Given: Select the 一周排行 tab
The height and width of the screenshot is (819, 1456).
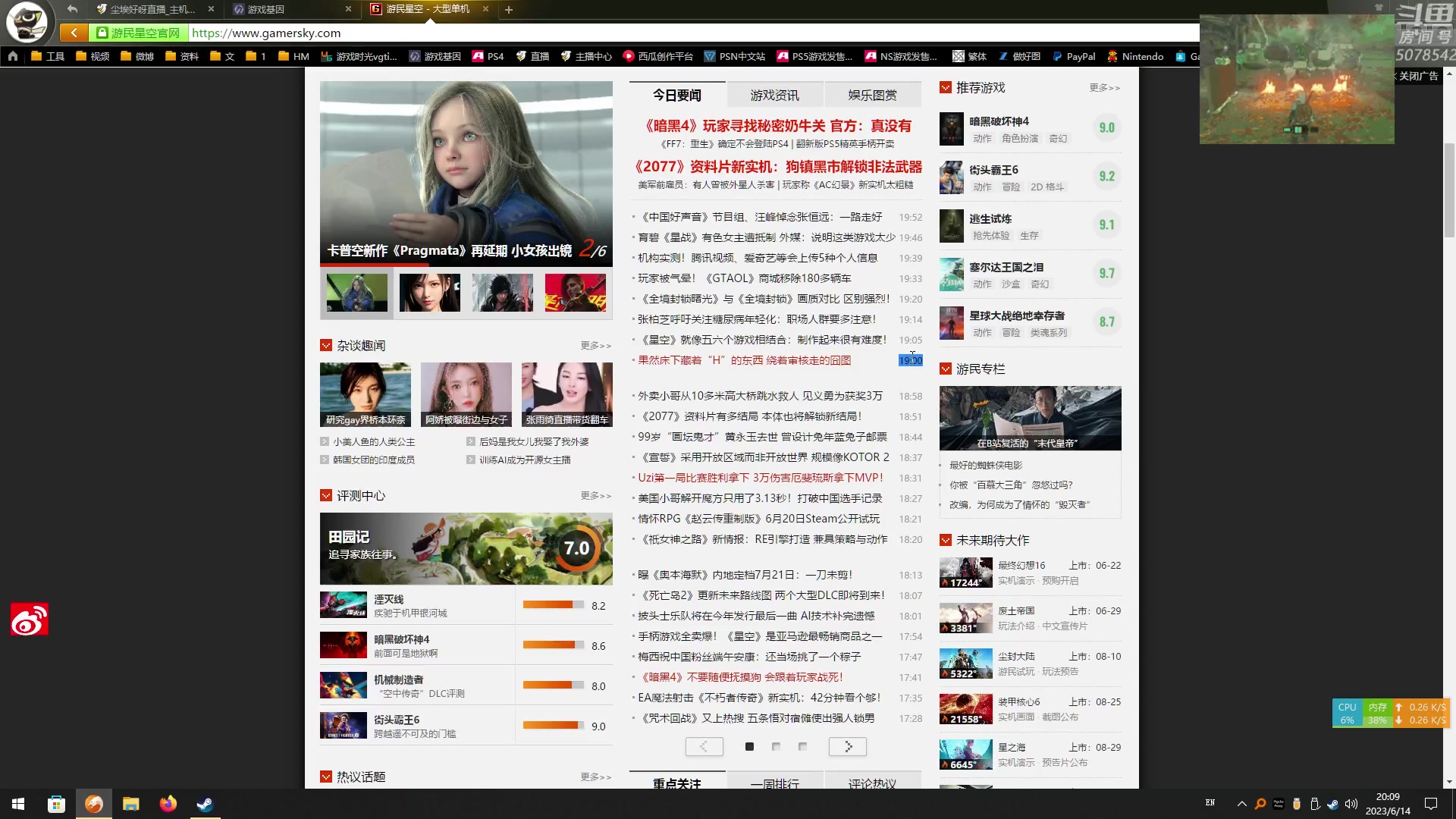Looking at the screenshot, I should tap(775, 782).
